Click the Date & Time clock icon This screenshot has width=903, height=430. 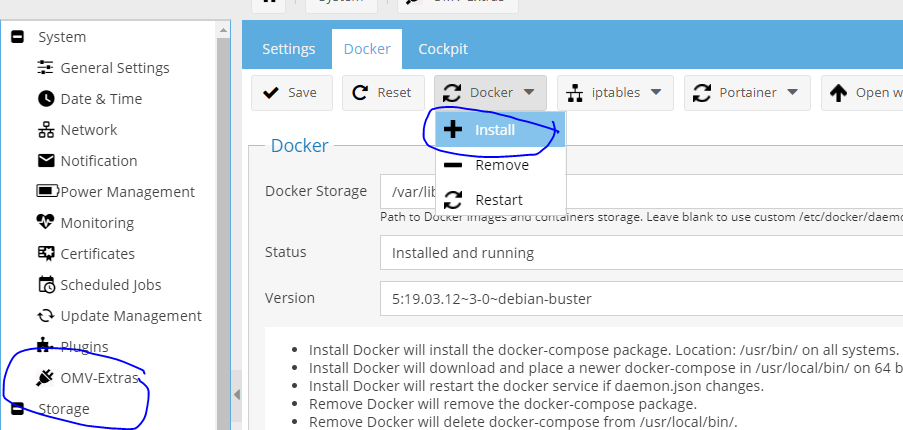[46, 99]
